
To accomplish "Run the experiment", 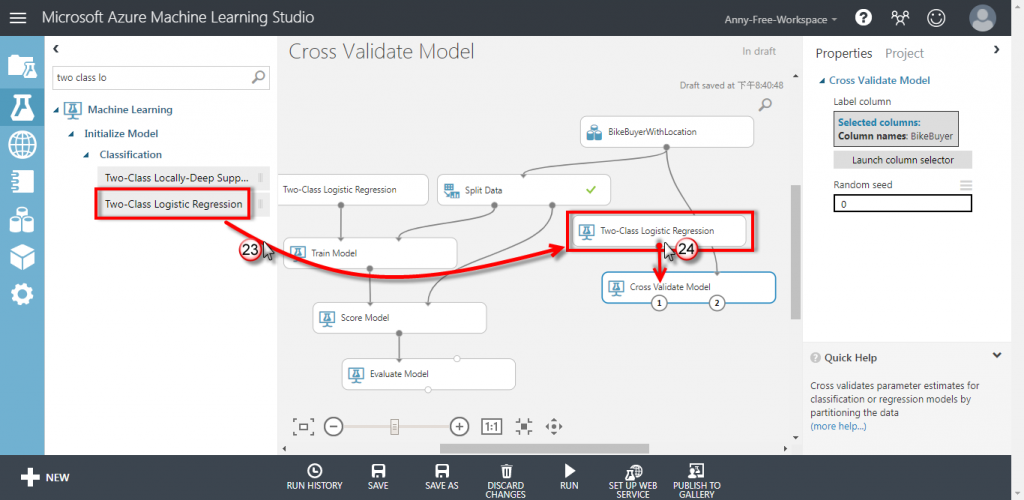I will tap(569, 477).
